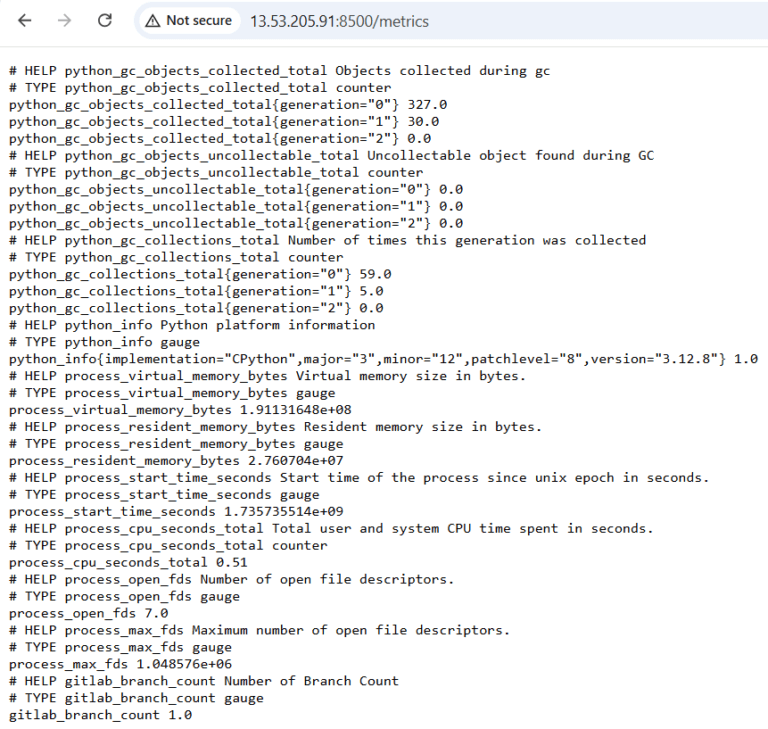Click the process_virtual_memory_bytes value line
Image resolution: width=768 pixels, height=729 pixels.
tap(180, 410)
